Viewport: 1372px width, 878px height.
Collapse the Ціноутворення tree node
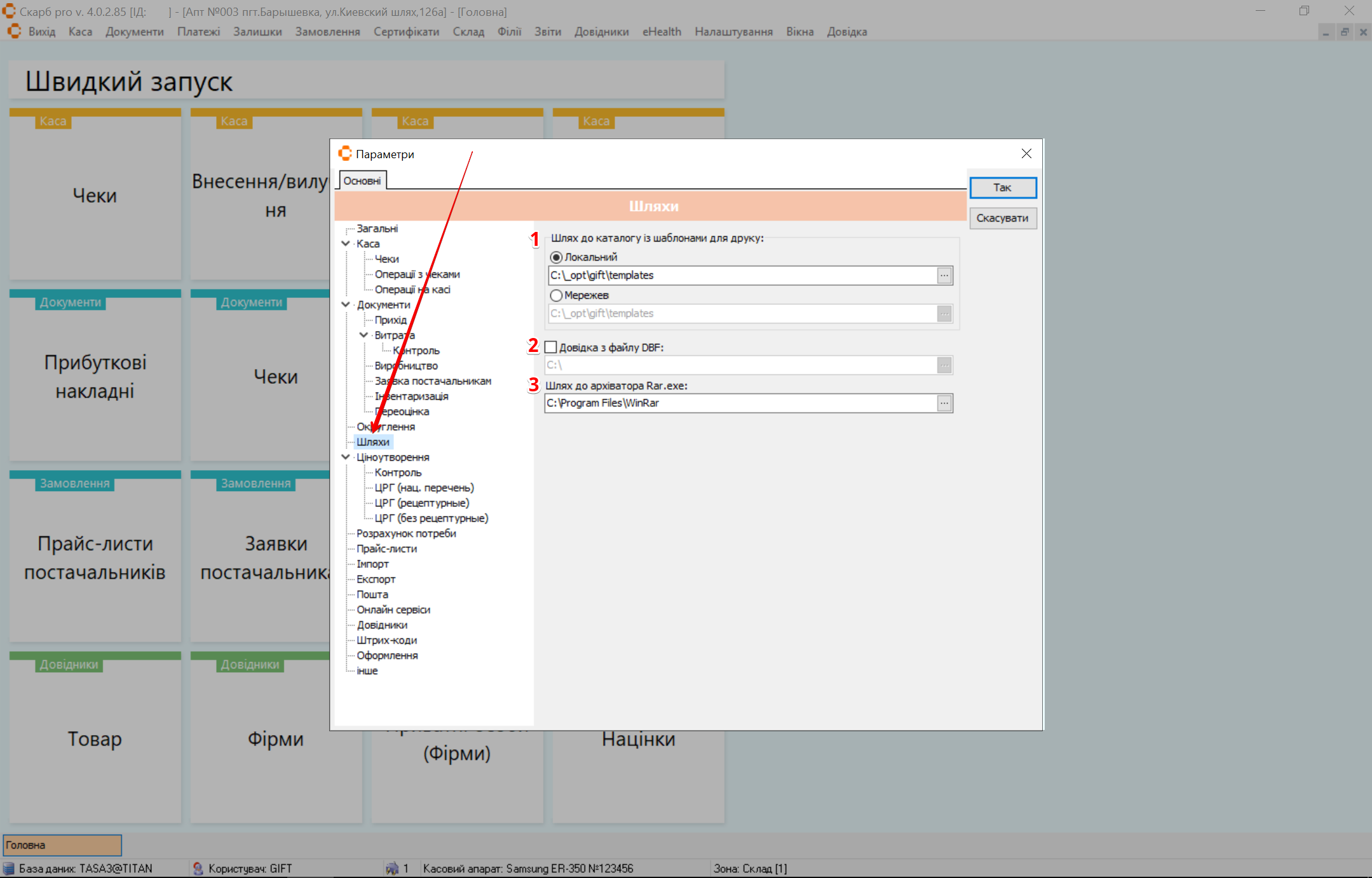(346, 457)
